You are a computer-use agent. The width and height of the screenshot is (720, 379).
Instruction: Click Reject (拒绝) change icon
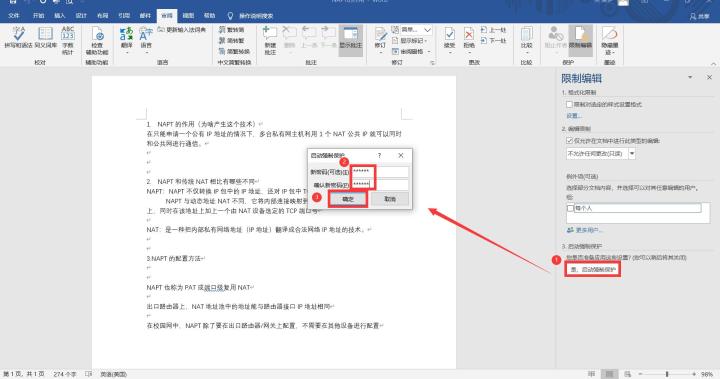coord(469,35)
